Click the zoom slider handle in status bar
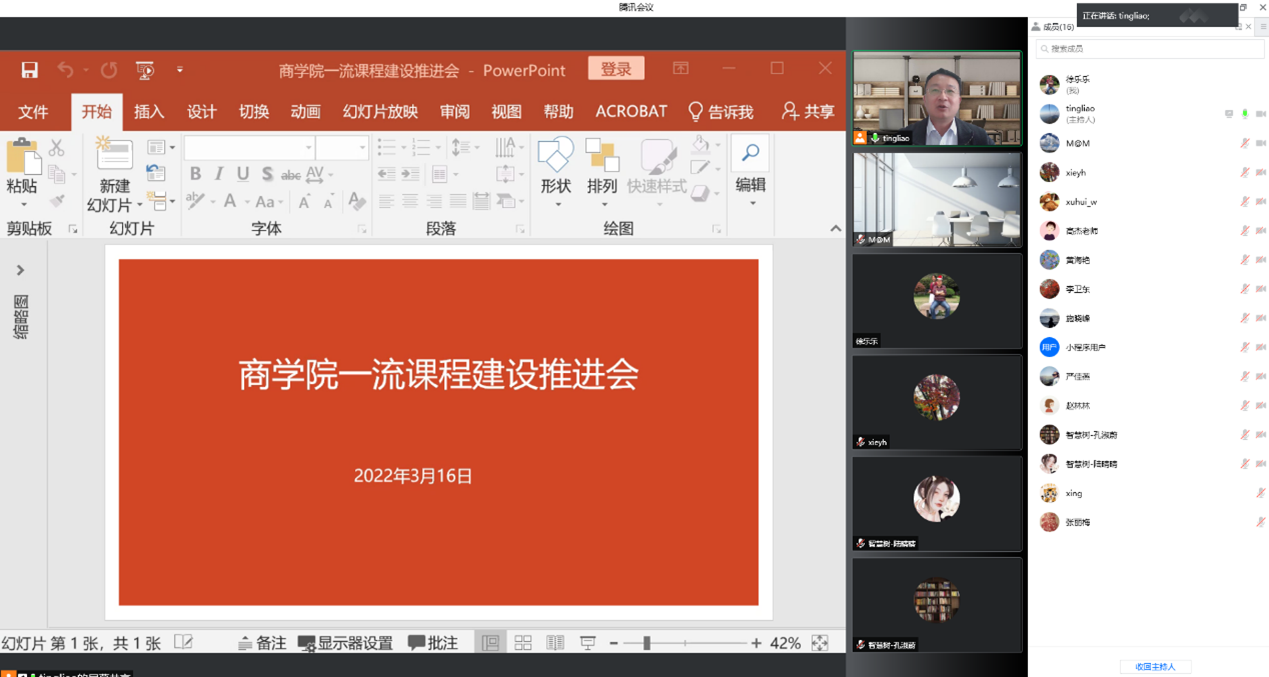Image resolution: width=1269 pixels, height=677 pixels. (x=647, y=643)
